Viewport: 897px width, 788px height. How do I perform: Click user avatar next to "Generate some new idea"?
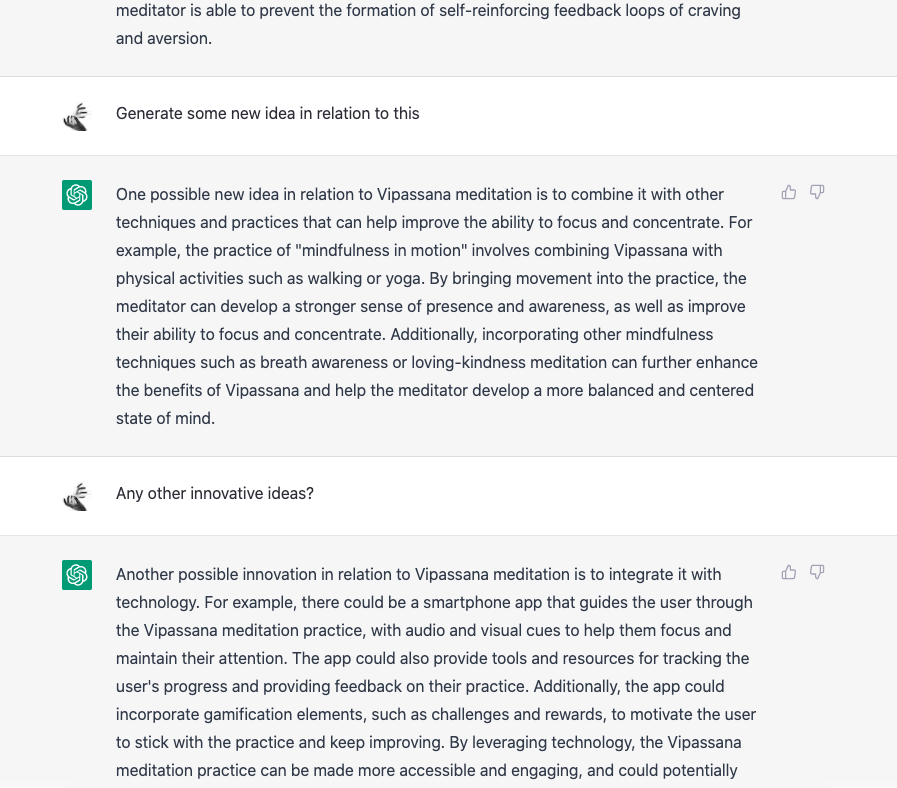point(77,117)
